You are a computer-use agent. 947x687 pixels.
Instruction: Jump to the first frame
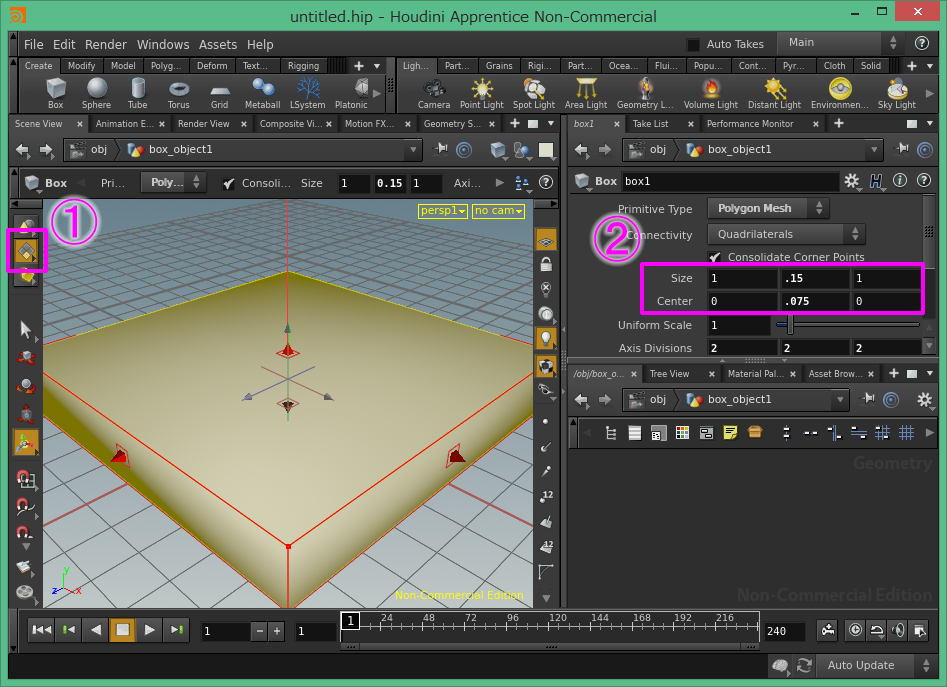tap(42, 630)
